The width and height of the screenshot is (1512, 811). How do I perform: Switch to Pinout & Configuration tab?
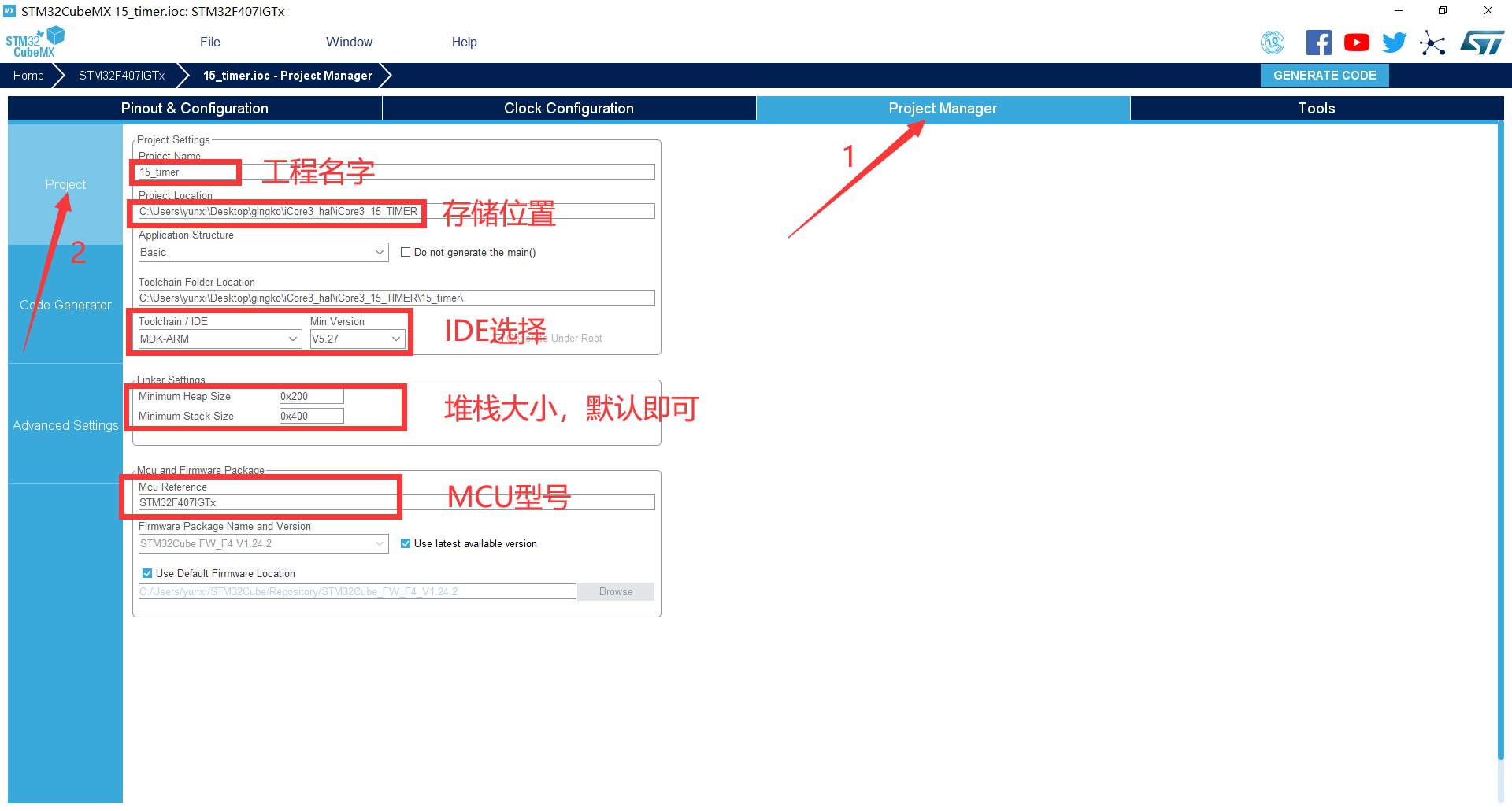point(195,109)
